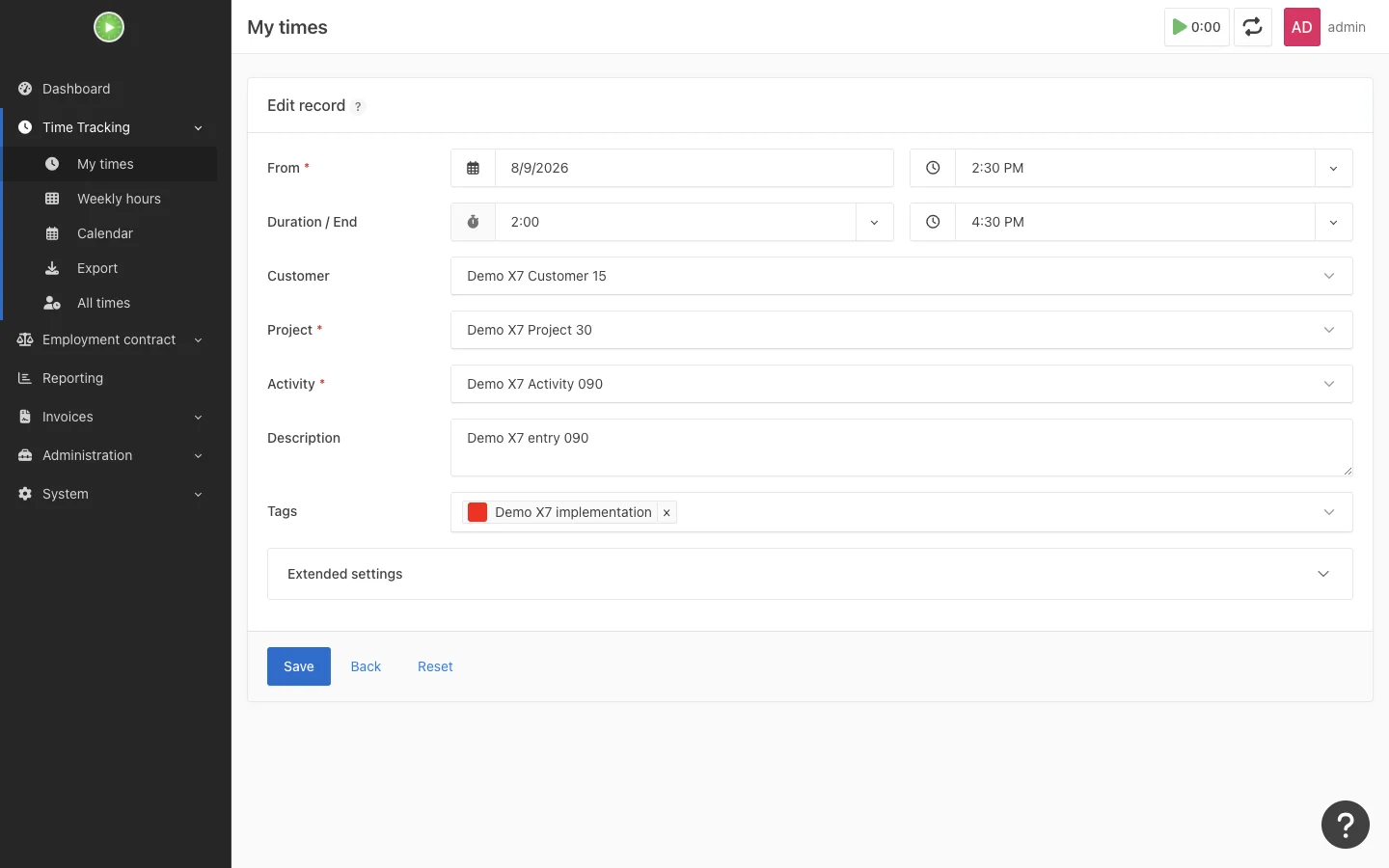Click the From time clock icon
Screen dimensions: 1389x868
pos(933,168)
